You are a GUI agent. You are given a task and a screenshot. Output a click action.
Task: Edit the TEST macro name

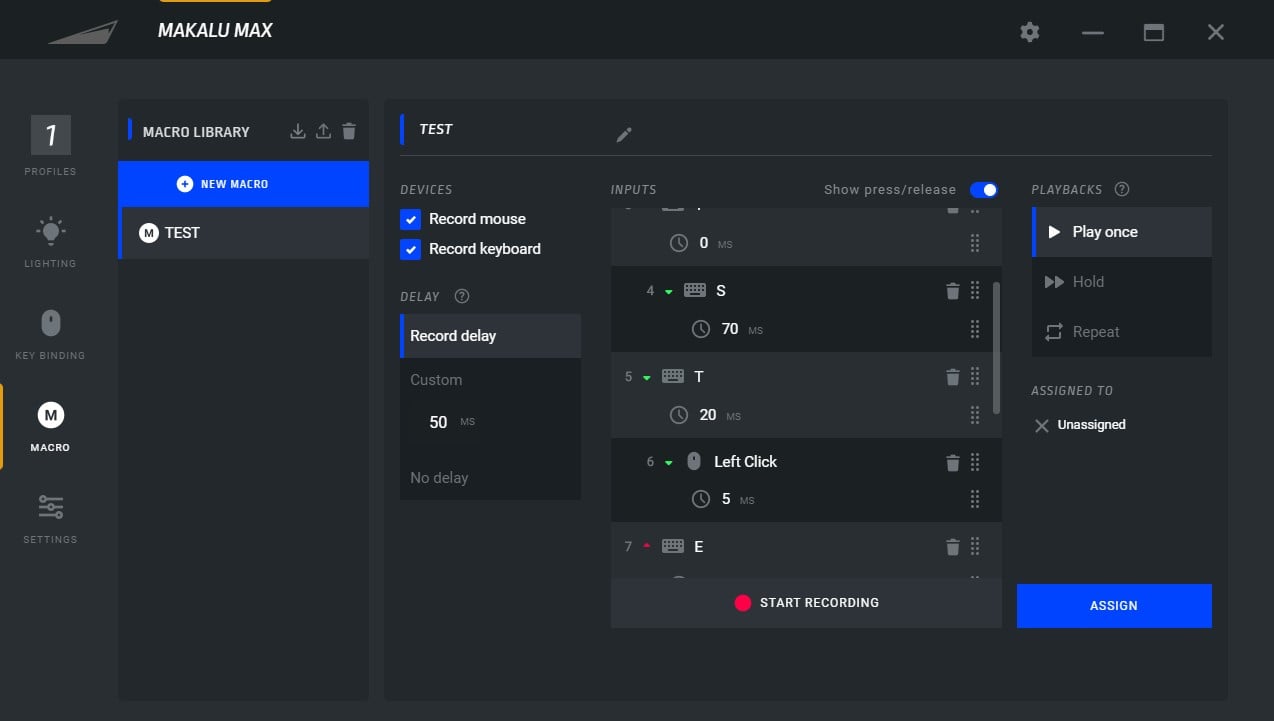click(624, 134)
